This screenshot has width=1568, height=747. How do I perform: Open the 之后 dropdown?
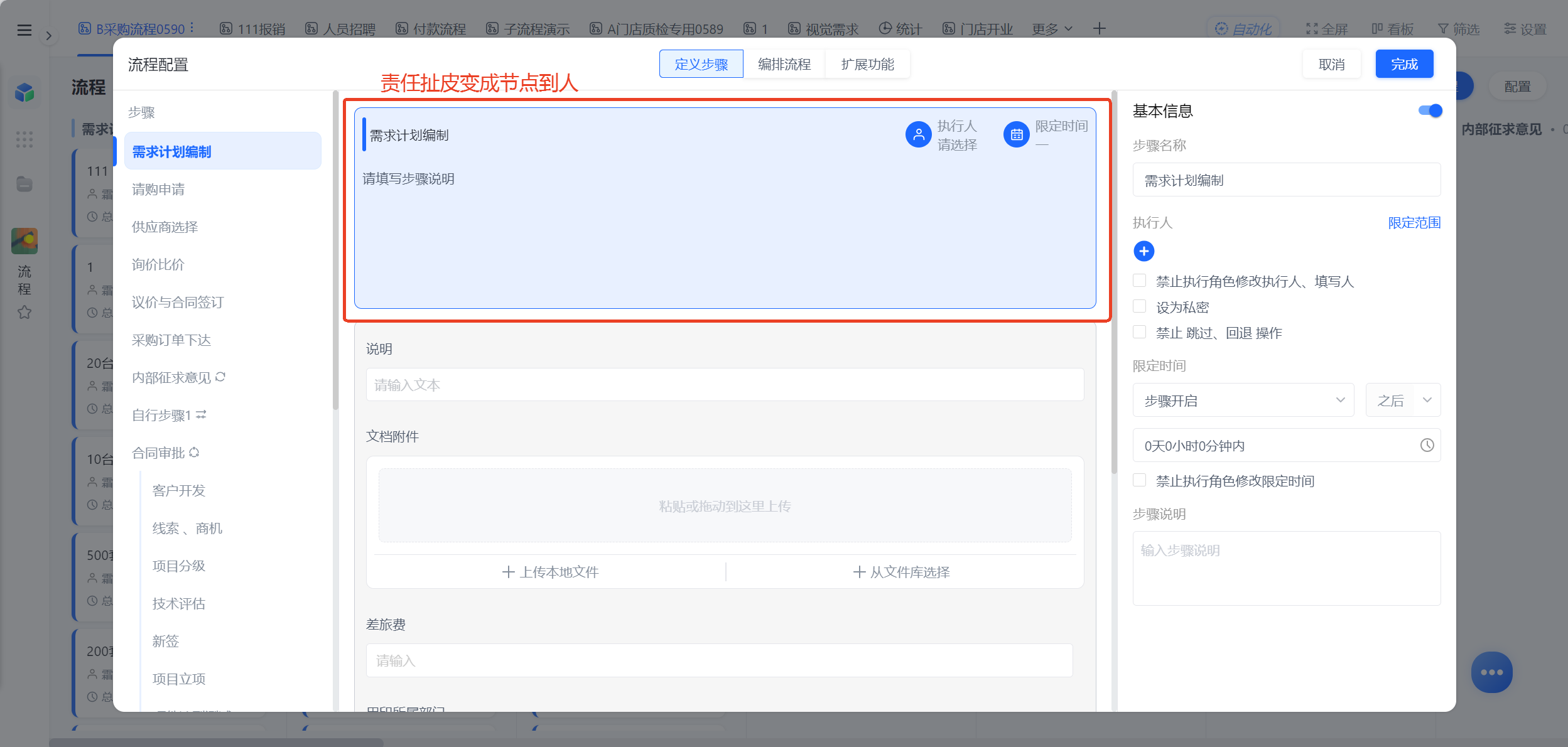[1403, 400]
